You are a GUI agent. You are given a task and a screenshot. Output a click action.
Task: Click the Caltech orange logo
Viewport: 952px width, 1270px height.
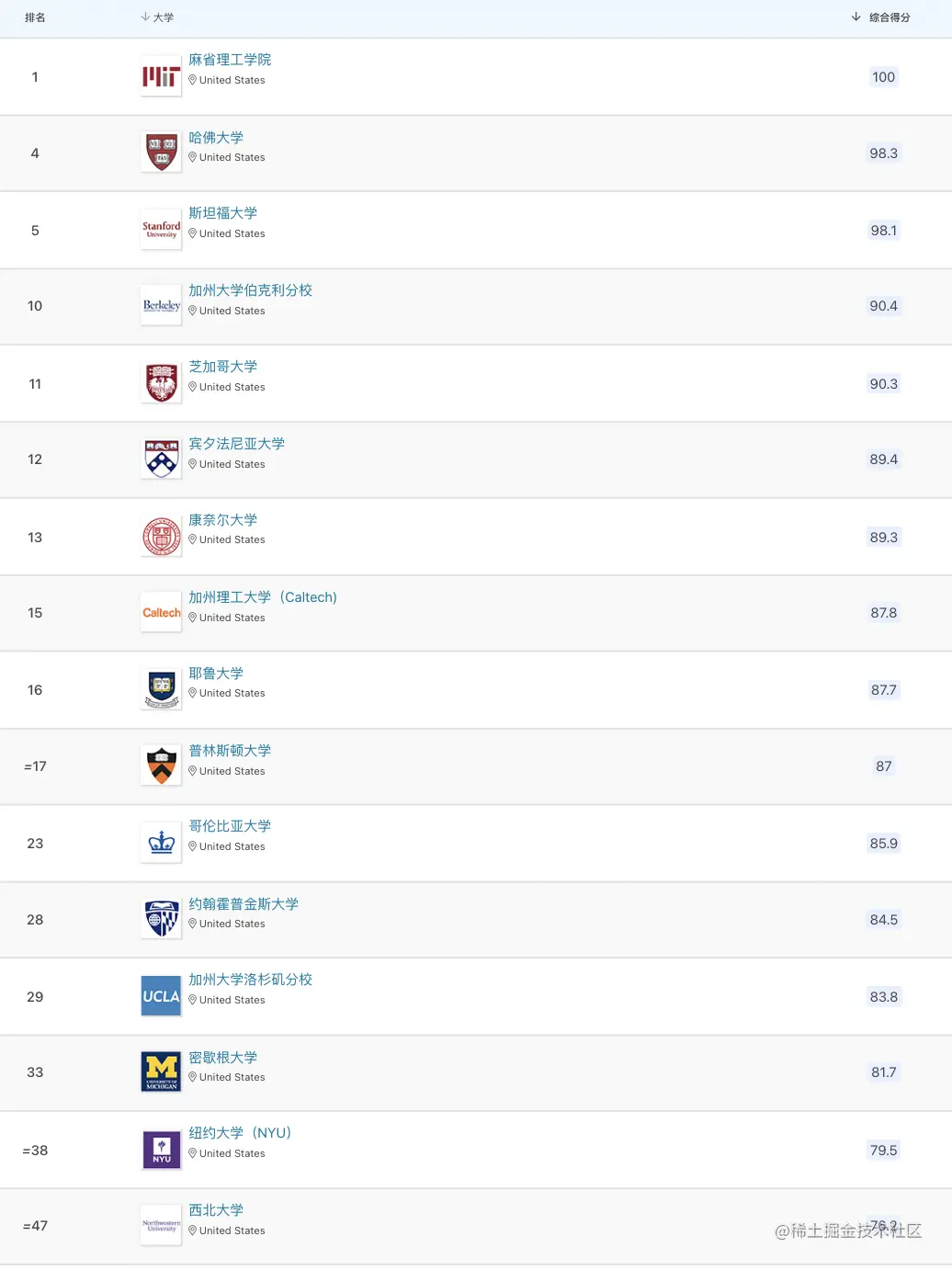[x=161, y=613]
